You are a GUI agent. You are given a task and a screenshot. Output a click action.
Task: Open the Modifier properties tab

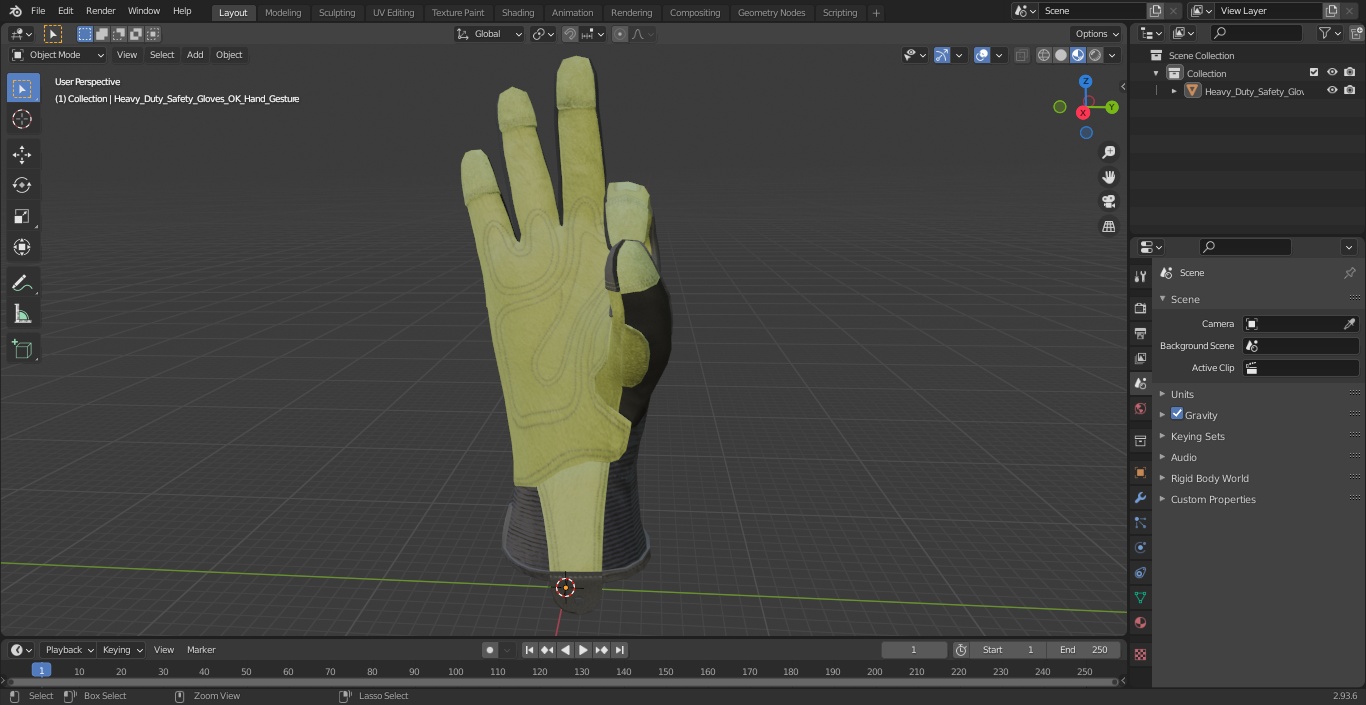1140,497
